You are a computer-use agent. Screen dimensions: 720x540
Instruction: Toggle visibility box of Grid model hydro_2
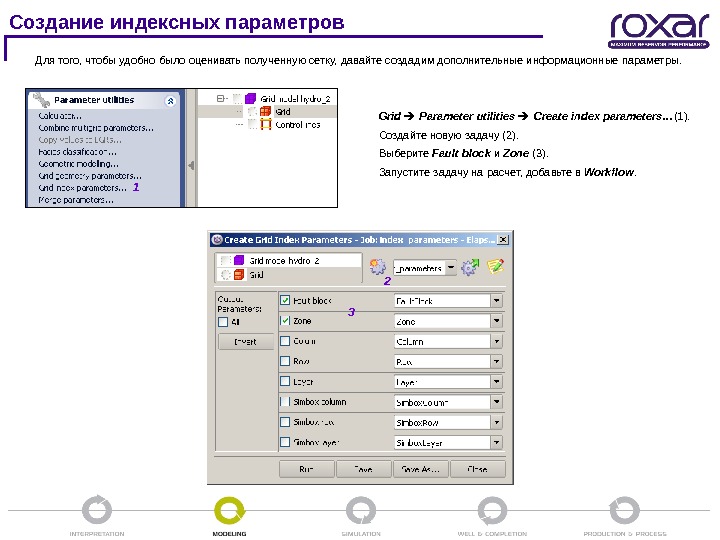pos(237,98)
